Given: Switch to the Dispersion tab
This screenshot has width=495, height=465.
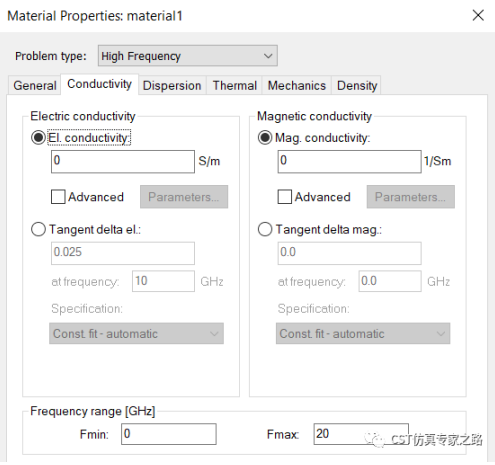Looking at the screenshot, I should (172, 86).
